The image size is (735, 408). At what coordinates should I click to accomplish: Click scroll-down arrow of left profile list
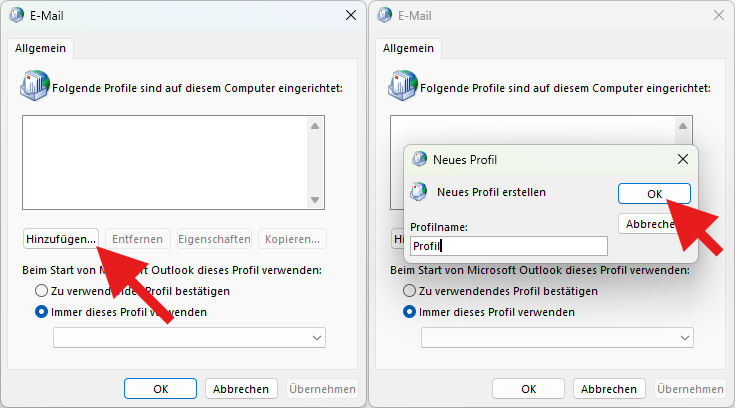pos(315,200)
